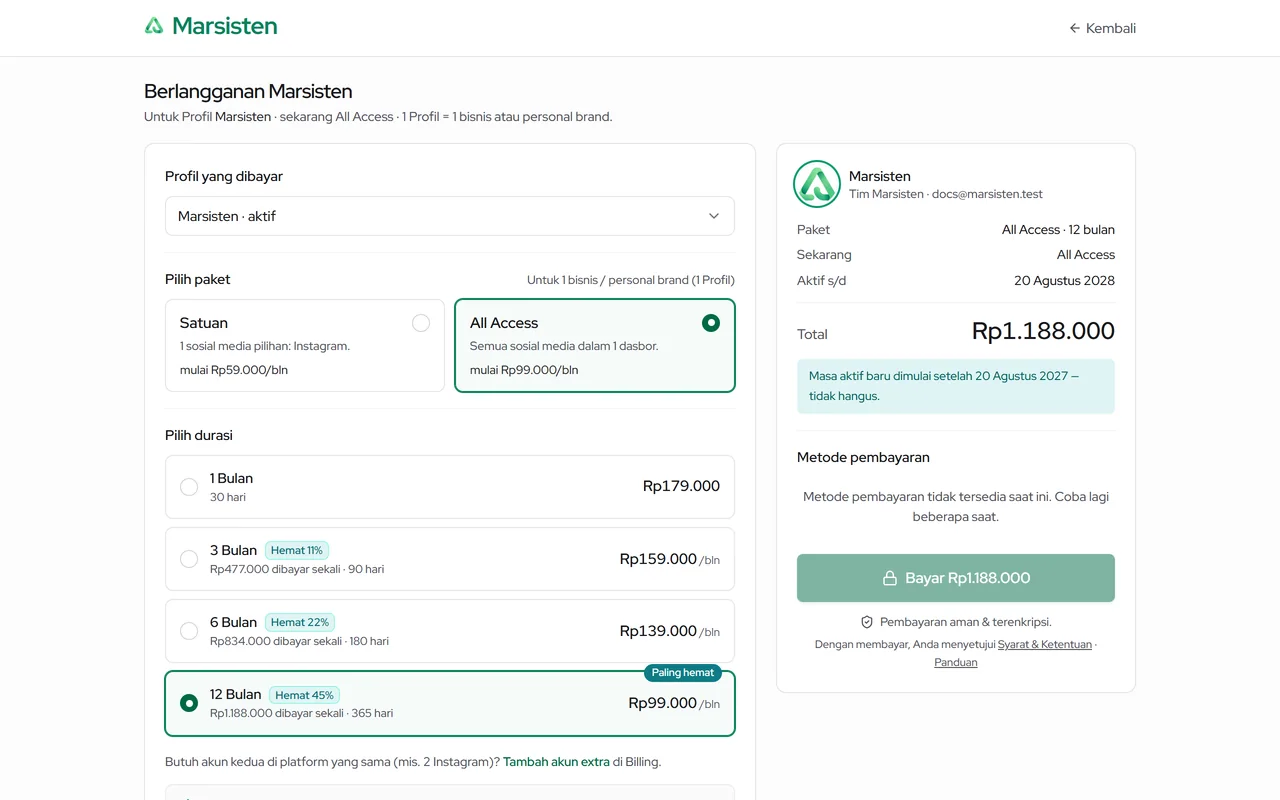This screenshot has height=800, width=1280.
Task: Click the Hemat 22% badge
Action: pos(300,622)
